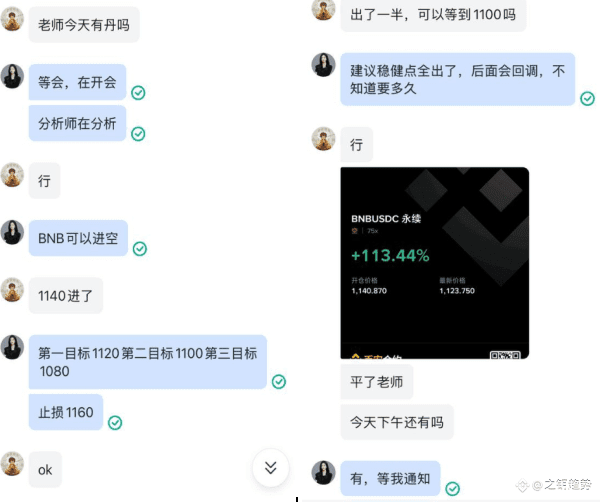Click the read checkmark beside '止损1160'
This screenshot has height=502, width=600.
click(115, 423)
